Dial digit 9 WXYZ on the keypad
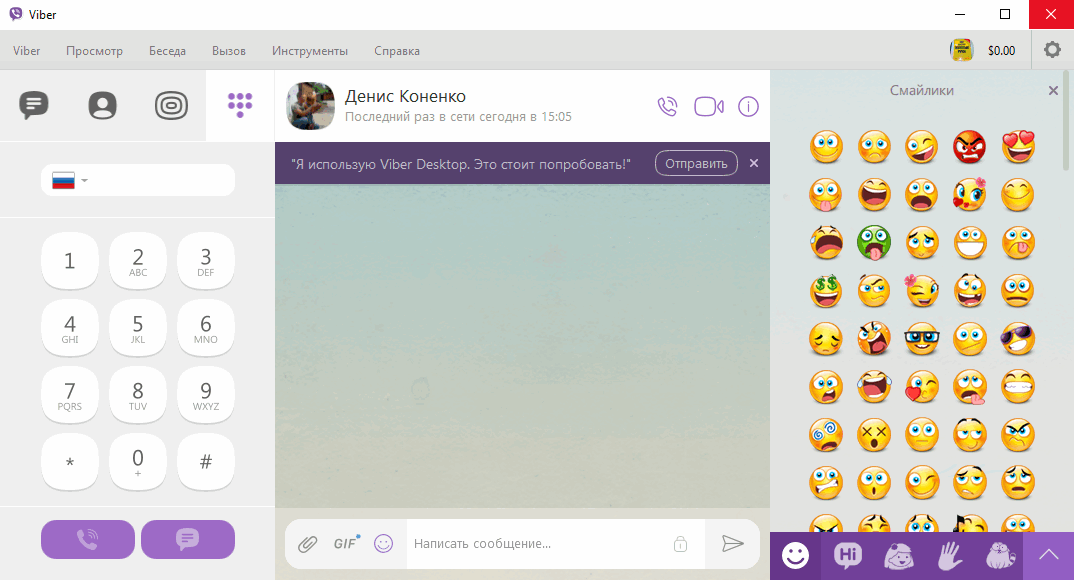This screenshot has width=1074, height=580. (205, 395)
